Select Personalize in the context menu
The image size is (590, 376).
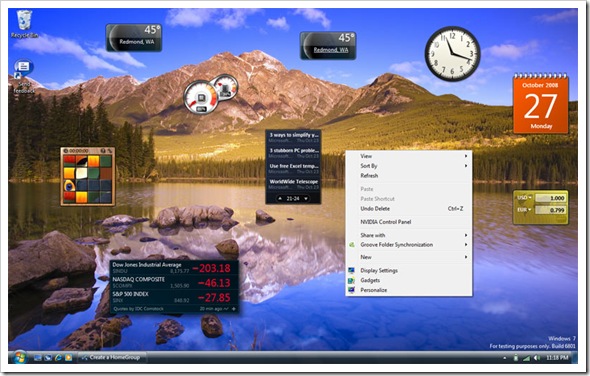pos(409,290)
